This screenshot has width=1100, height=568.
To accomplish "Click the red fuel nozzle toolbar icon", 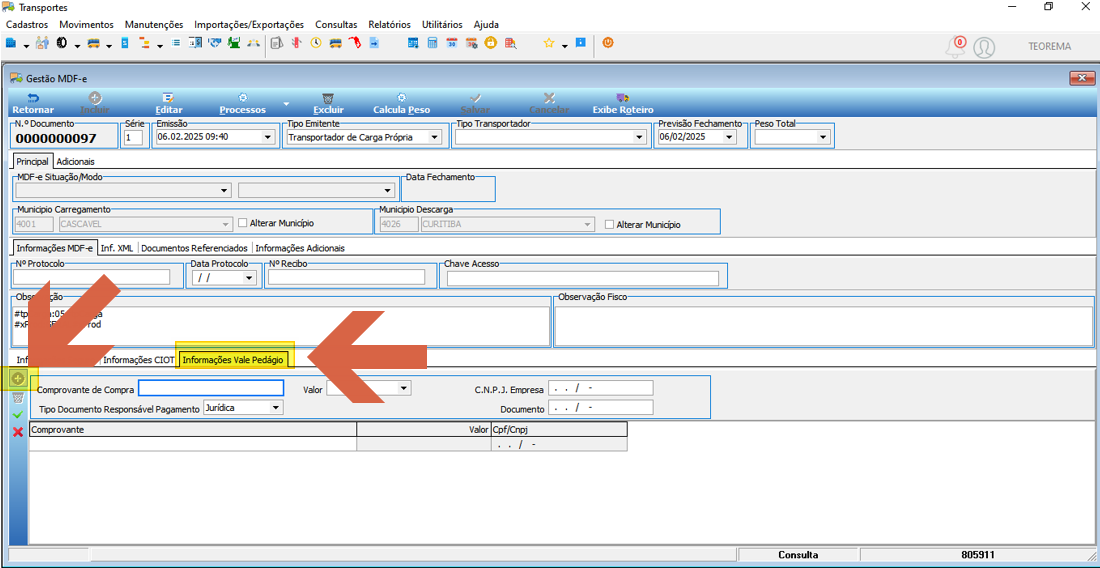I will [356, 43].
